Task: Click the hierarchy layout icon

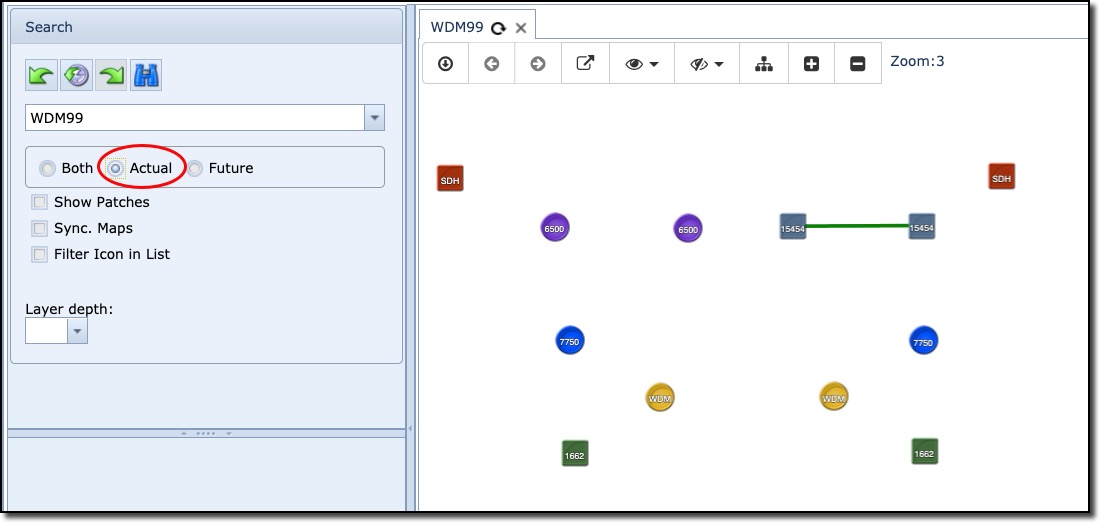Action: tap(764, 64)
